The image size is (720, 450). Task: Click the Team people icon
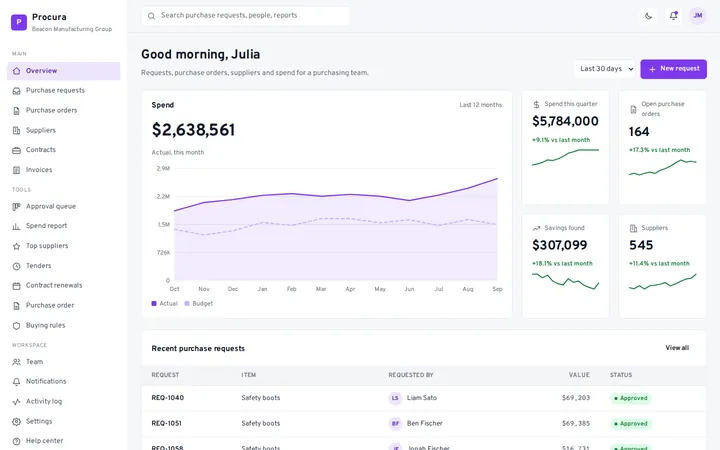[17, 362]
